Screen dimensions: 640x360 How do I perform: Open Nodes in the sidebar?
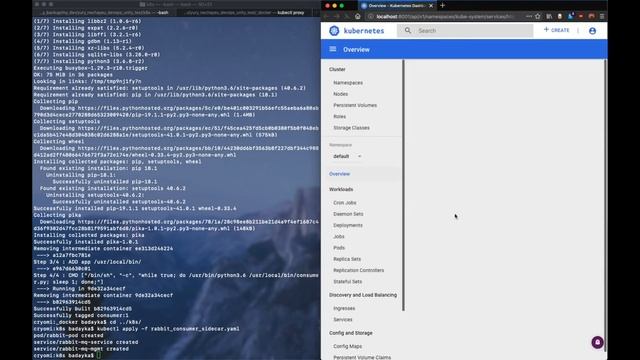pyautogui.click(x=340, y=94)
